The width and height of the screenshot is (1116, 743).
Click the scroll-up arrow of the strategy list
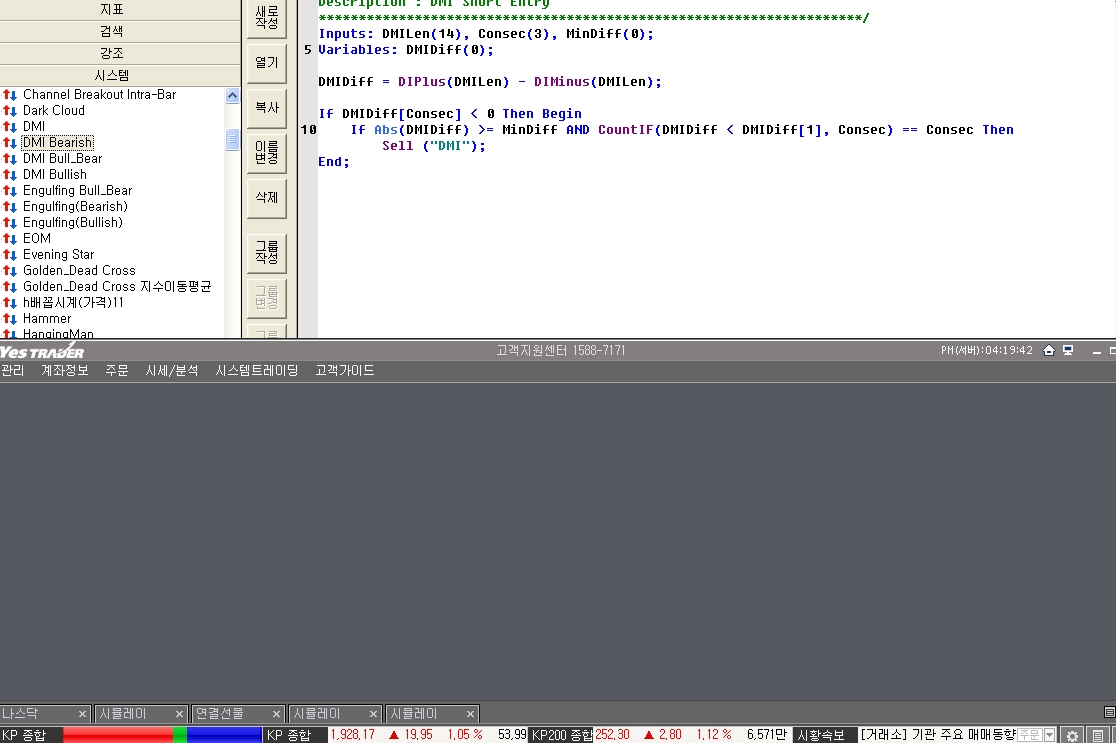click(232, 96)
